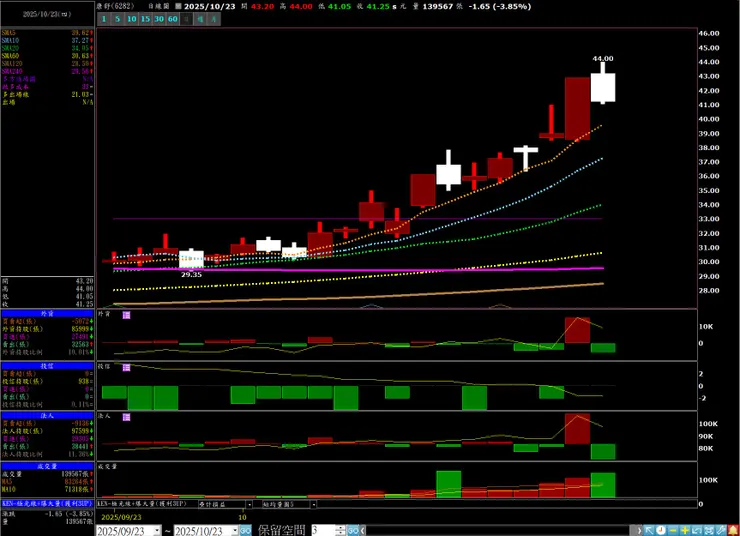Screen dimensions: 740x536
Task: Open purple settings icon in 法人 subchart
Action: (x=126, y=417)
